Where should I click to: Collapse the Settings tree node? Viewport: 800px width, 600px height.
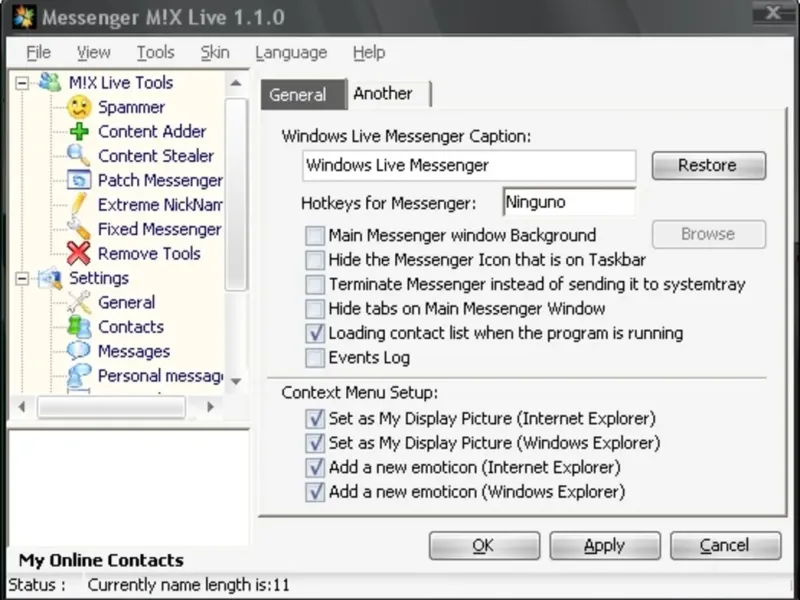pyautogui.click(x=22, y=278)
